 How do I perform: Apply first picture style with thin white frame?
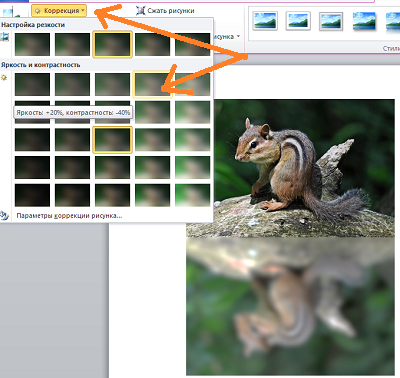(265, 21)
